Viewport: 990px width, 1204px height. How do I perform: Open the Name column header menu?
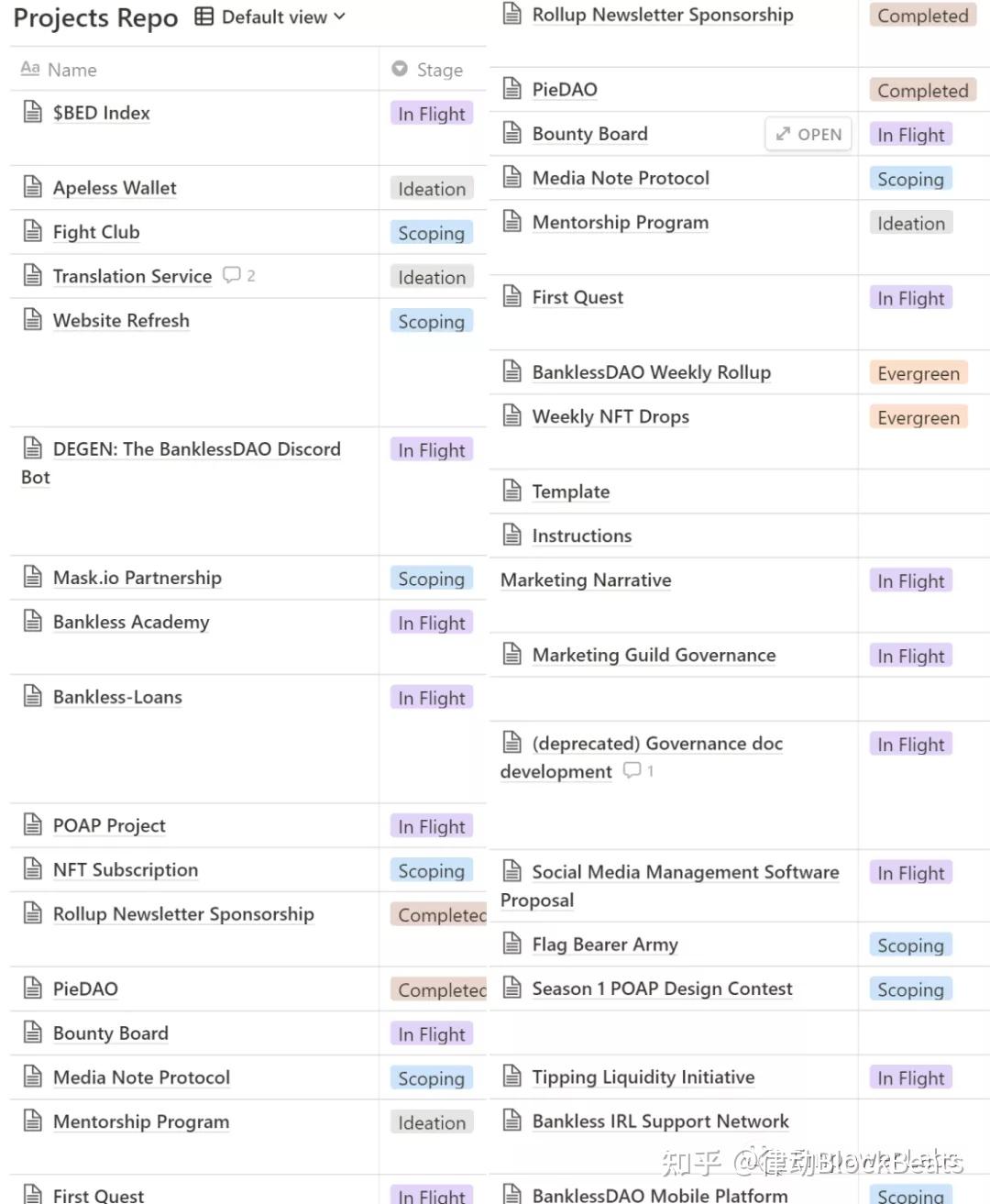(71, 70)
